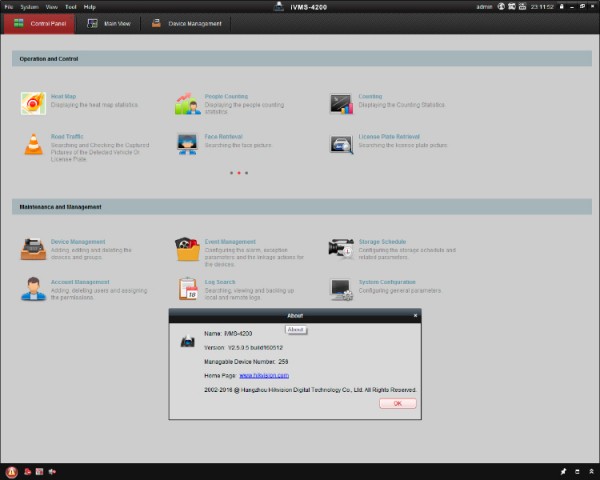600x480 pixels.
Task: Click the Heat Map link text
Action: 64,96
